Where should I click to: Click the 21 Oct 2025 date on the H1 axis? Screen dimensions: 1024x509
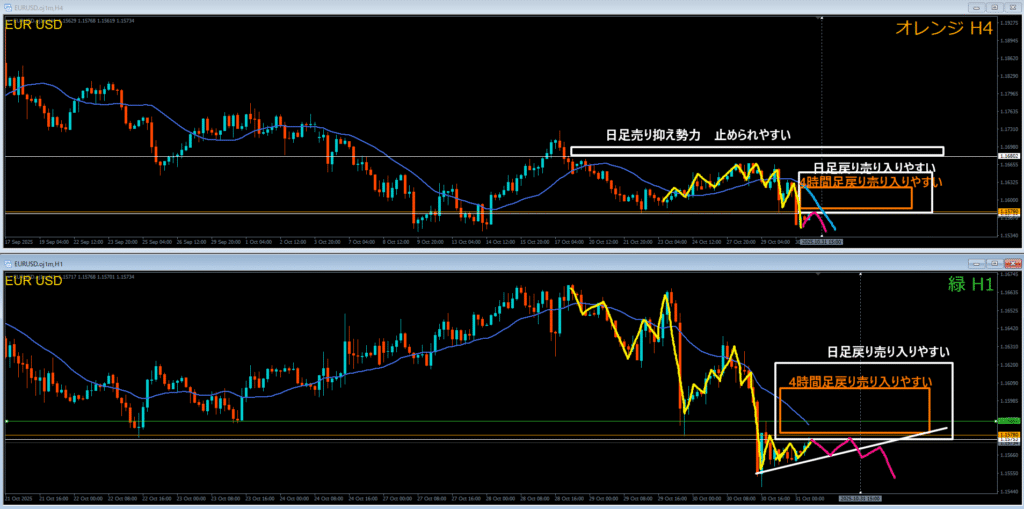pyautogui.click(x=18, y=497)
